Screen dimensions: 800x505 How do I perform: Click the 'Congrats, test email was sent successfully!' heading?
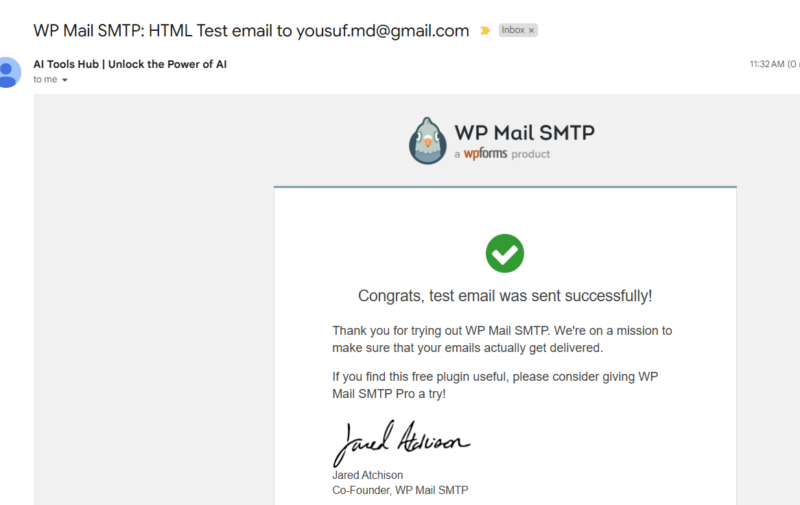505,296
